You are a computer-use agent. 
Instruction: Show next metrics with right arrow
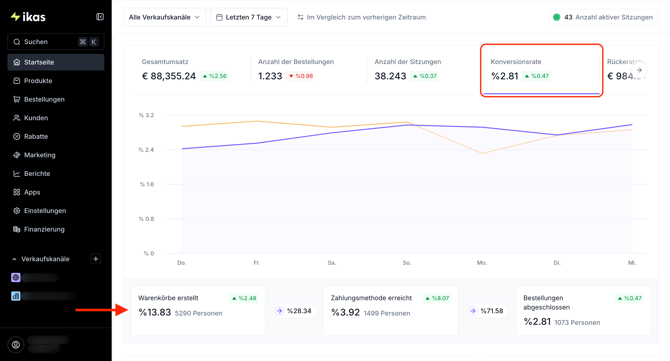(639, 70)
